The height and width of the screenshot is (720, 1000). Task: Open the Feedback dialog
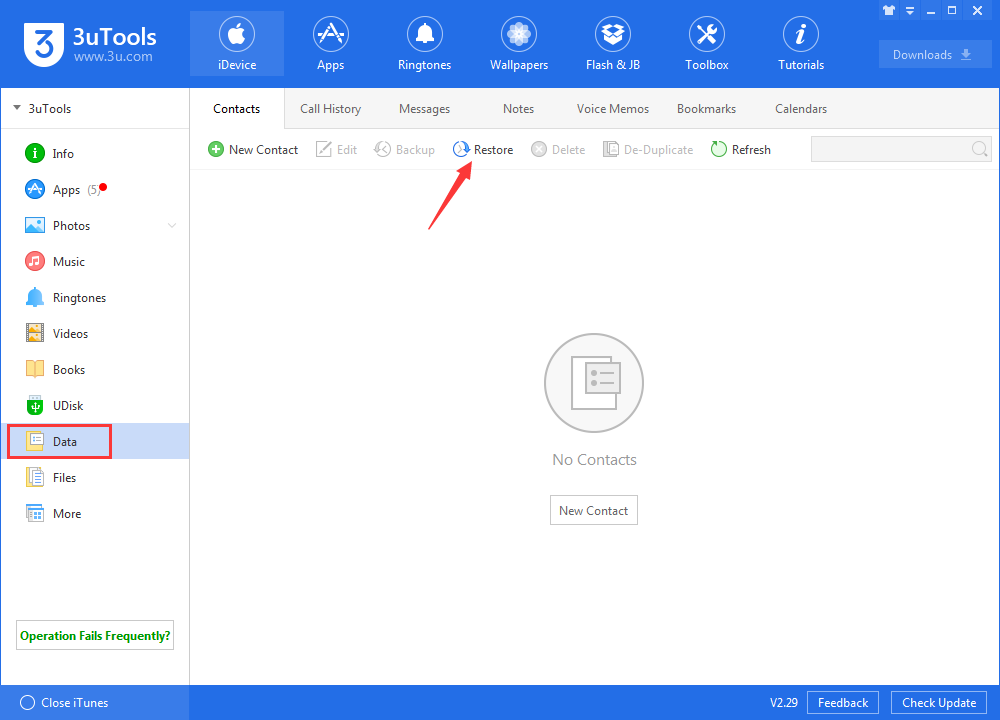point(842,702)
